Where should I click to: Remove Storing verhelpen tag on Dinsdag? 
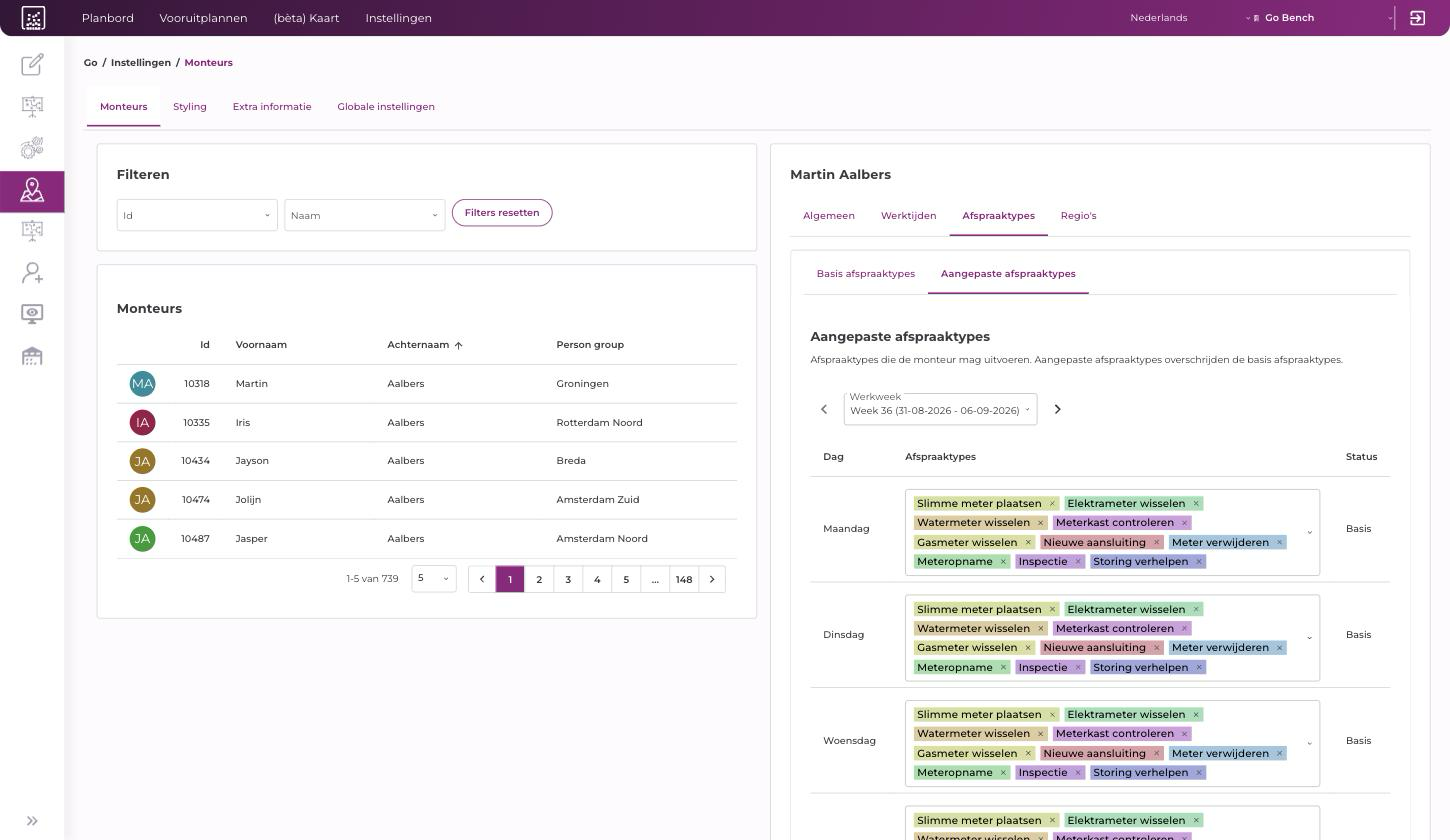(1199, 667)
